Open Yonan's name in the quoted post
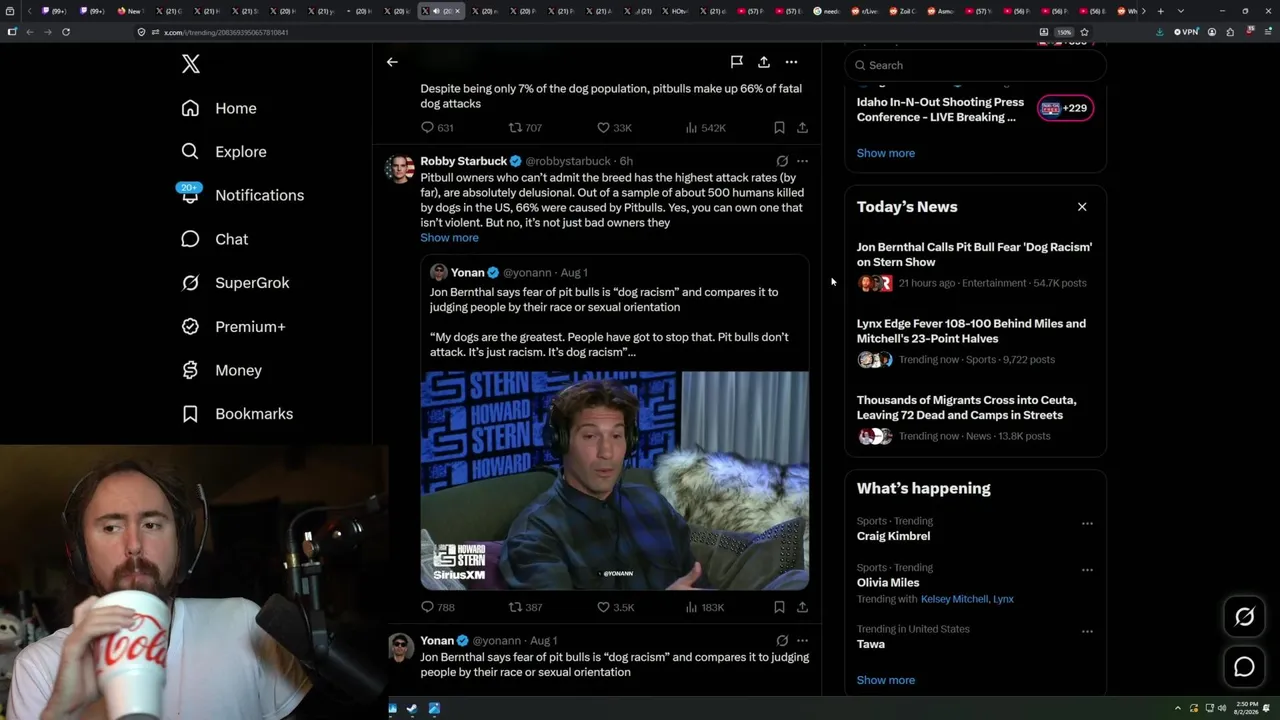The image size is (1280, 720). 467,272
